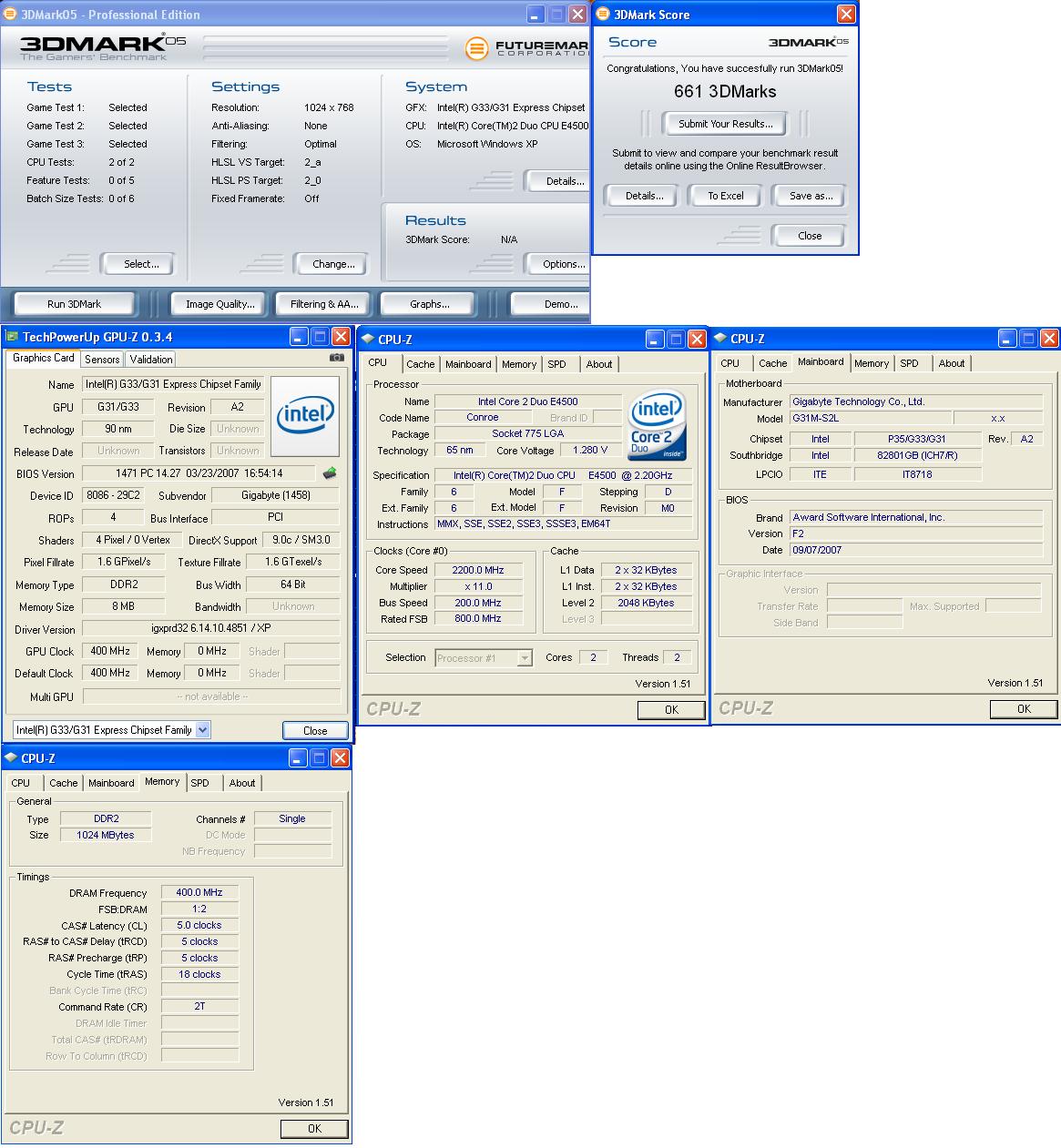This screenshot has height=1148, width=1061.
Task: Click OK in the CPU-Z Memory window
Action: click(314, 1128)
